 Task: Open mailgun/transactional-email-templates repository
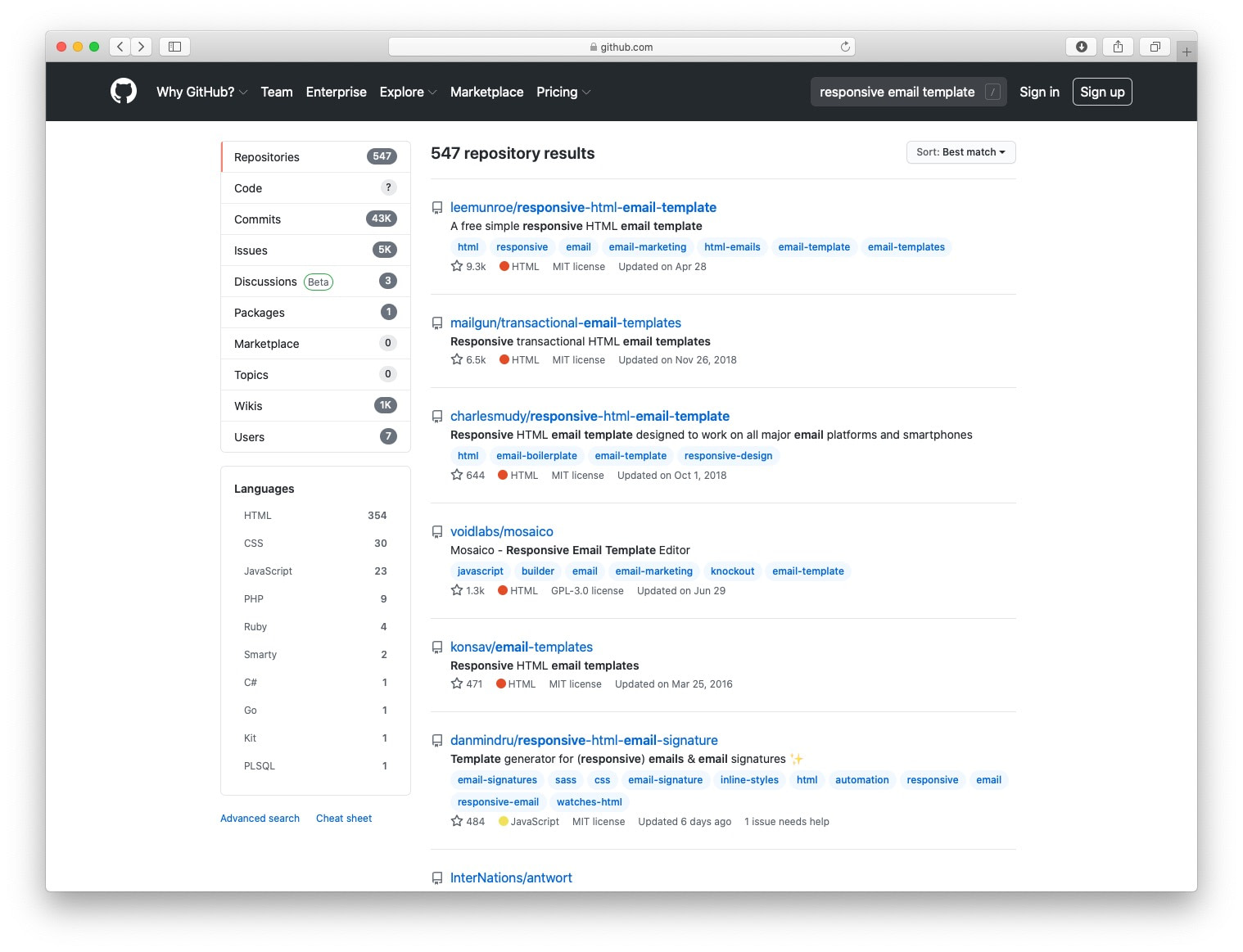[566, 323]
